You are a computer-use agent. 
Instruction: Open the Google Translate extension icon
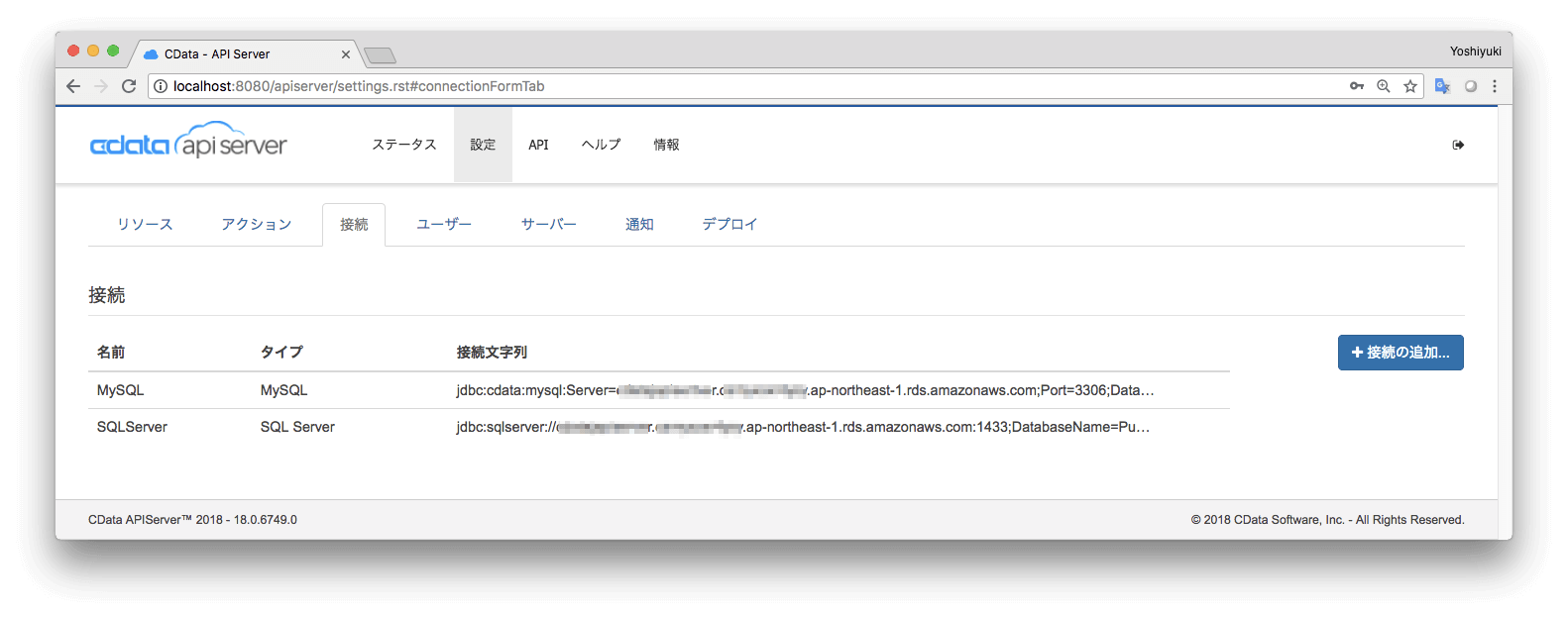tap(1443, 86)
